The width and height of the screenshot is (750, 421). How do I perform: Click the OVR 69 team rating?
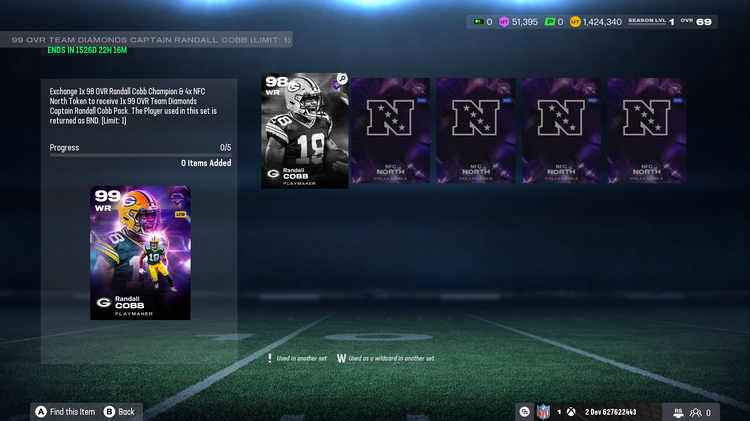[696, 22]
